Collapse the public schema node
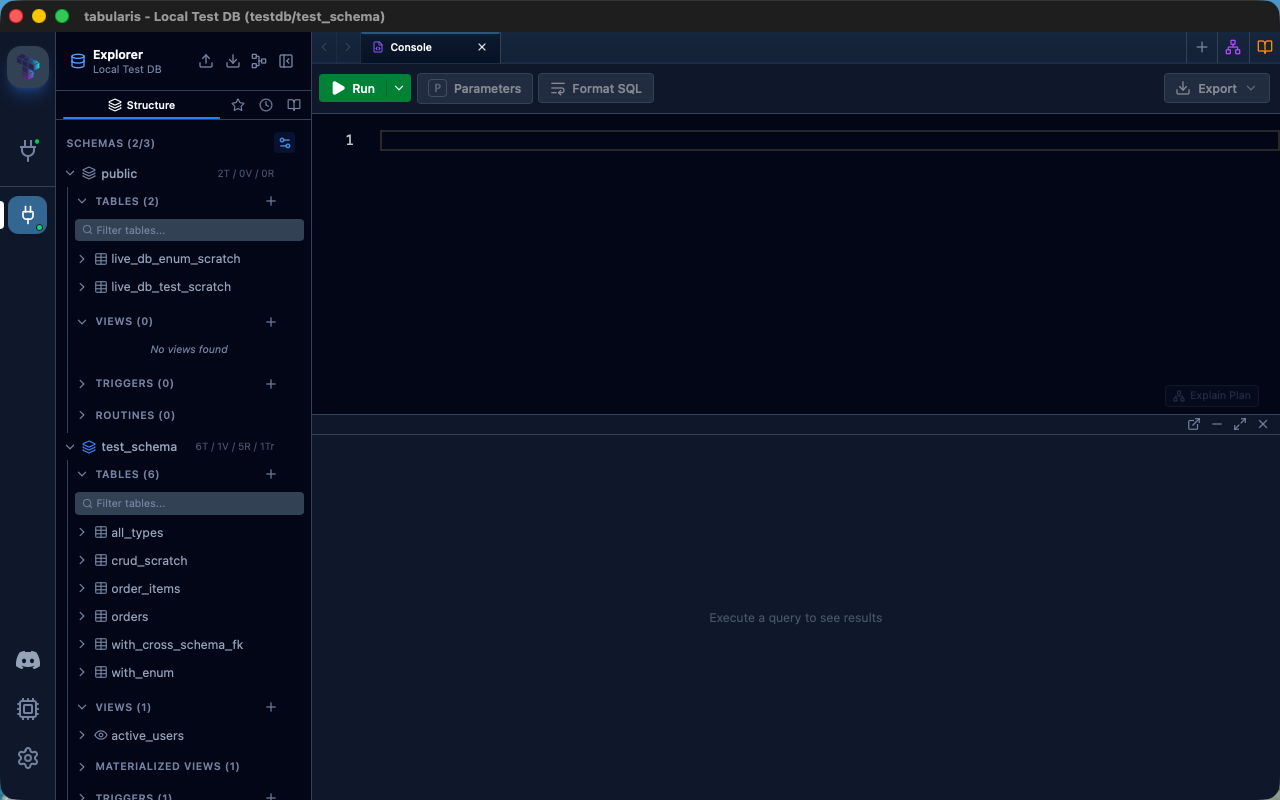1280x800 pixels. tap(70, 174)
